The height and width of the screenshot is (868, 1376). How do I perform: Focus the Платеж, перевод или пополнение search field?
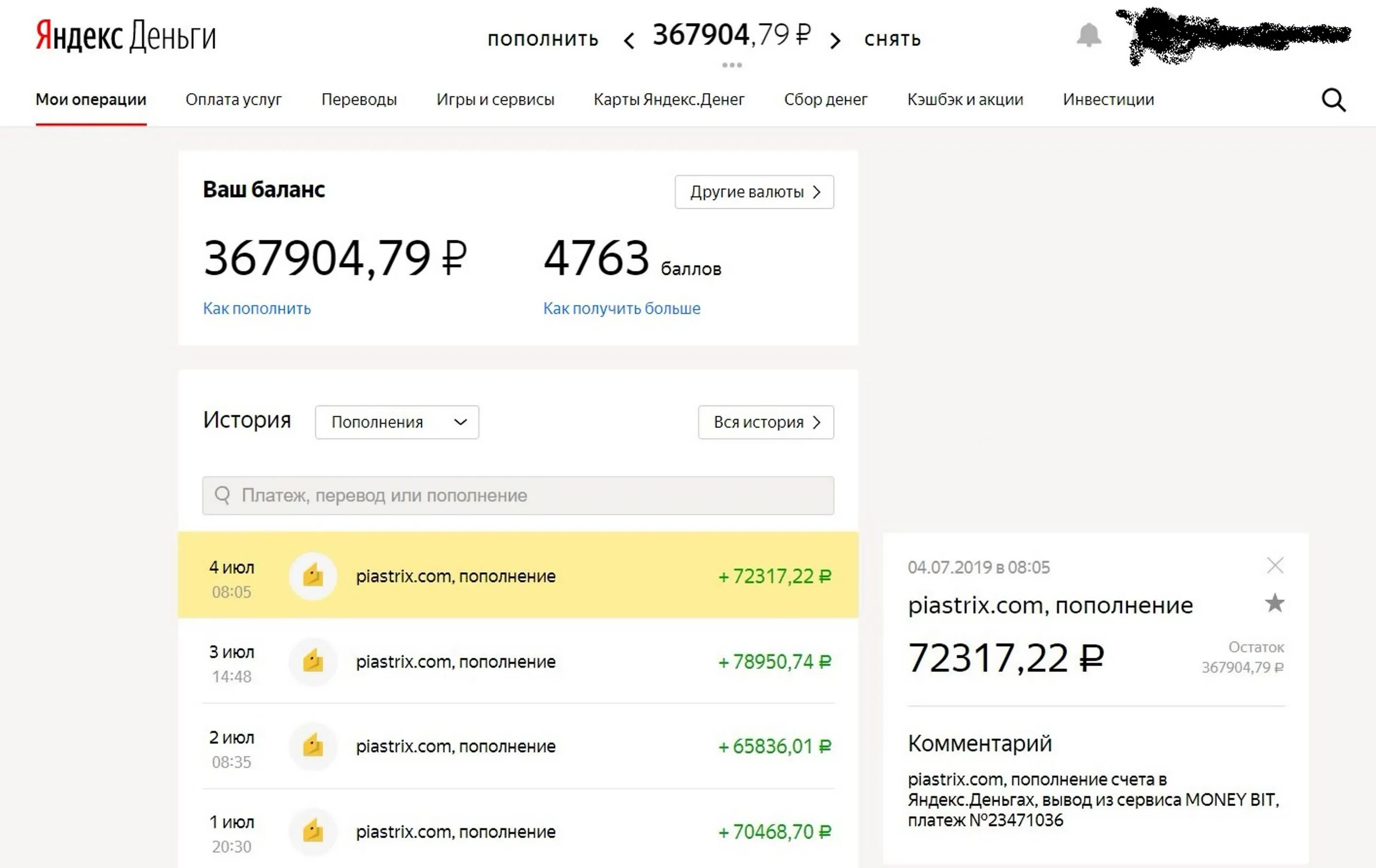[x=518, y=495]
